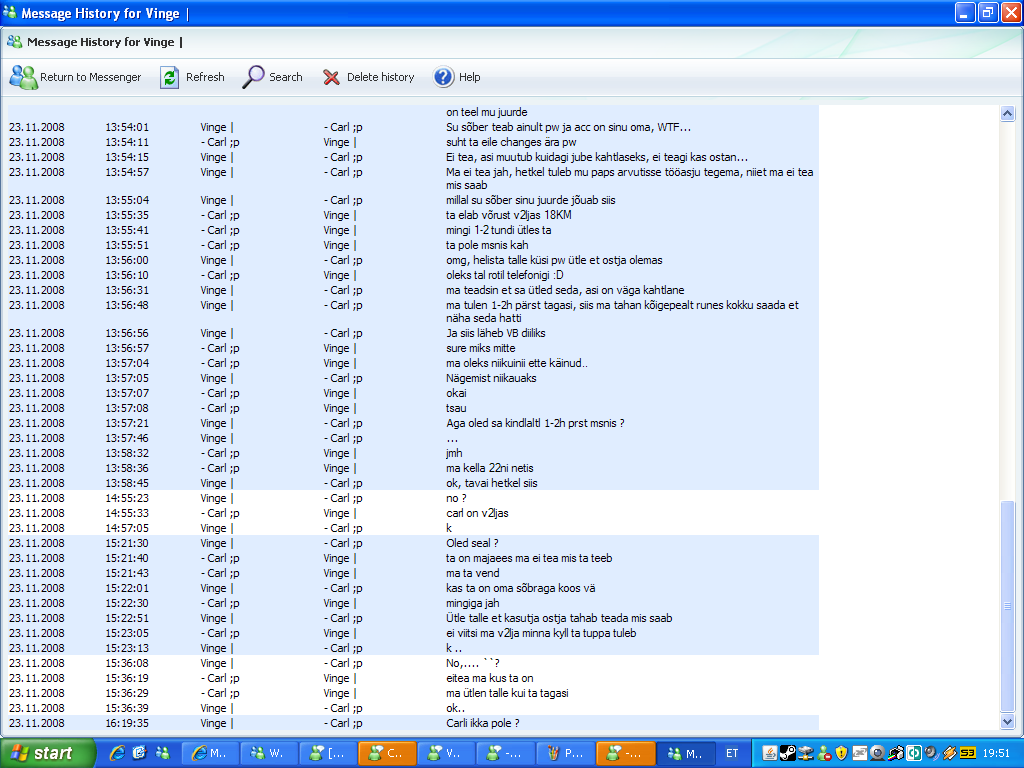
Task: Click the yellow security shield tray icon
Action: point(842,753)
